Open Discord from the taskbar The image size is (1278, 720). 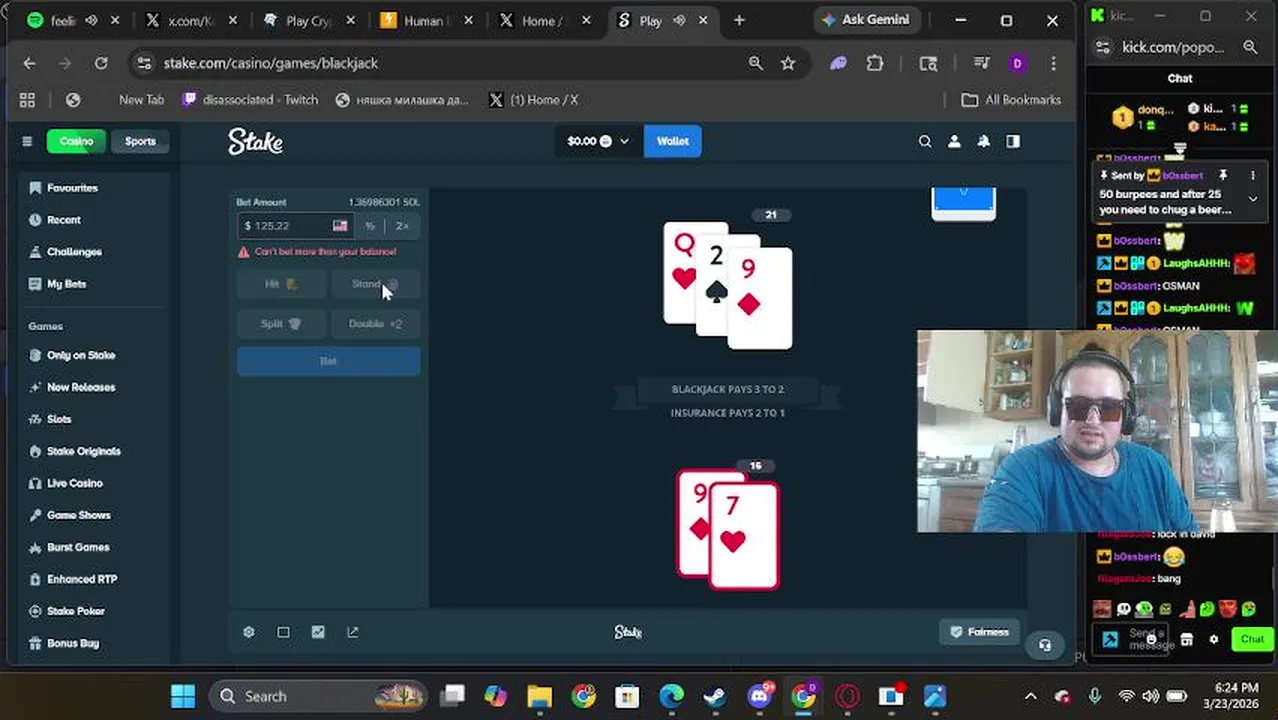tap(759, 696)
